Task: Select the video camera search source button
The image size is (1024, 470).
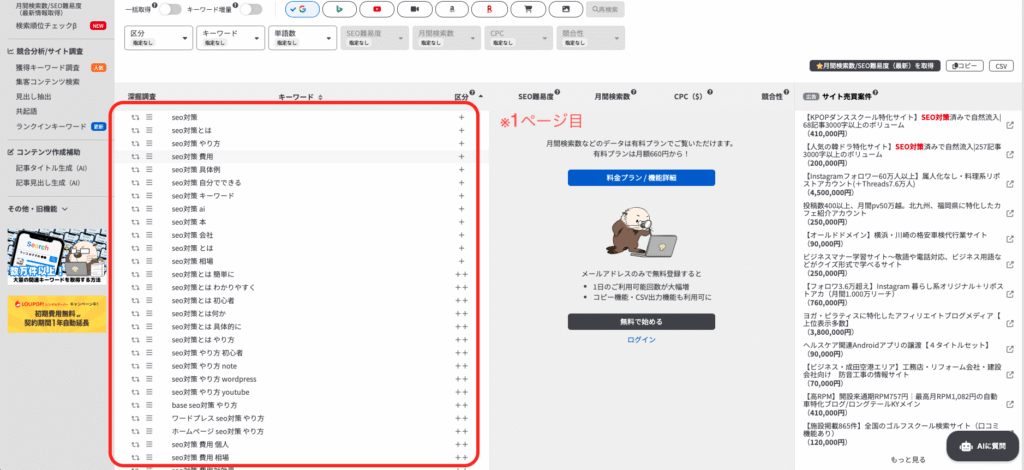Action: [x=415, y=9]
